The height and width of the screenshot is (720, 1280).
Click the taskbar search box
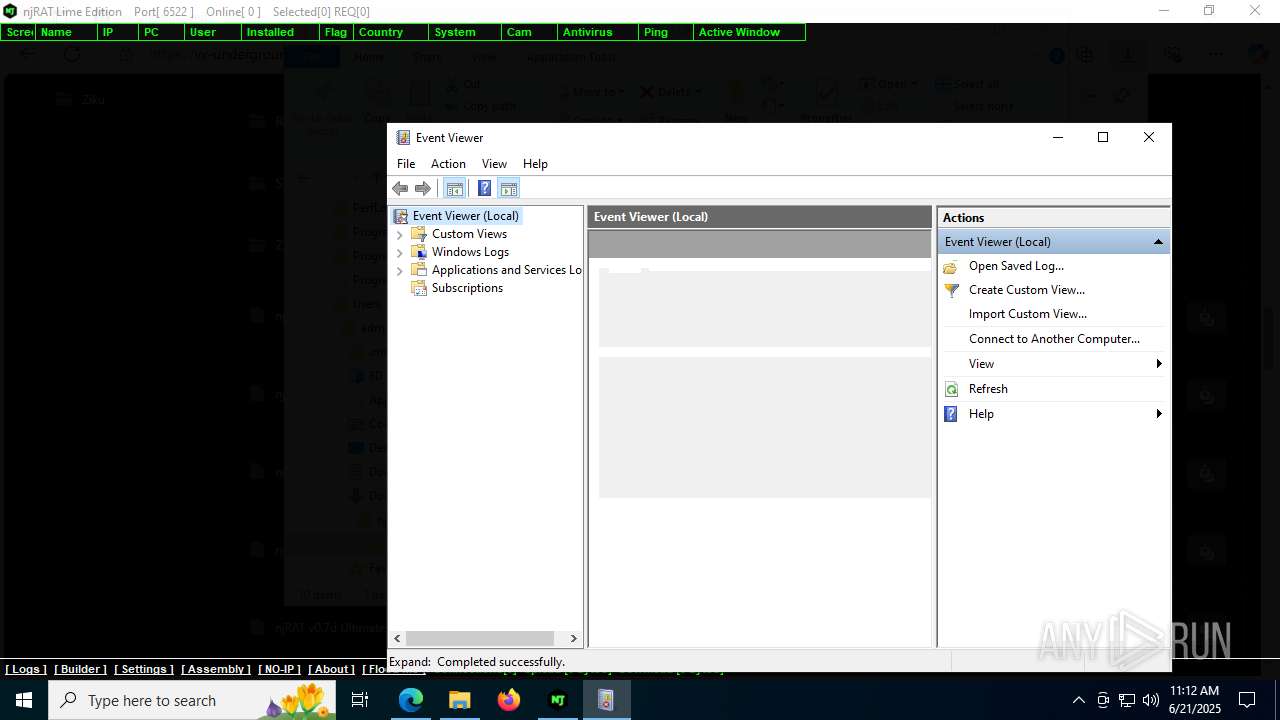[x=194, y=700]
